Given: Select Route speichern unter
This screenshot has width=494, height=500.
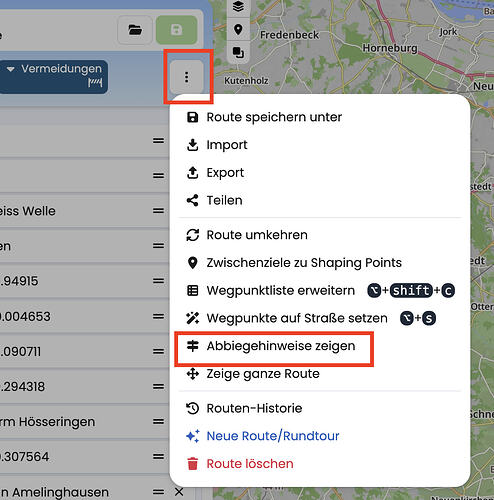Looking at the screenshot, I should click(x=264, y=117).
